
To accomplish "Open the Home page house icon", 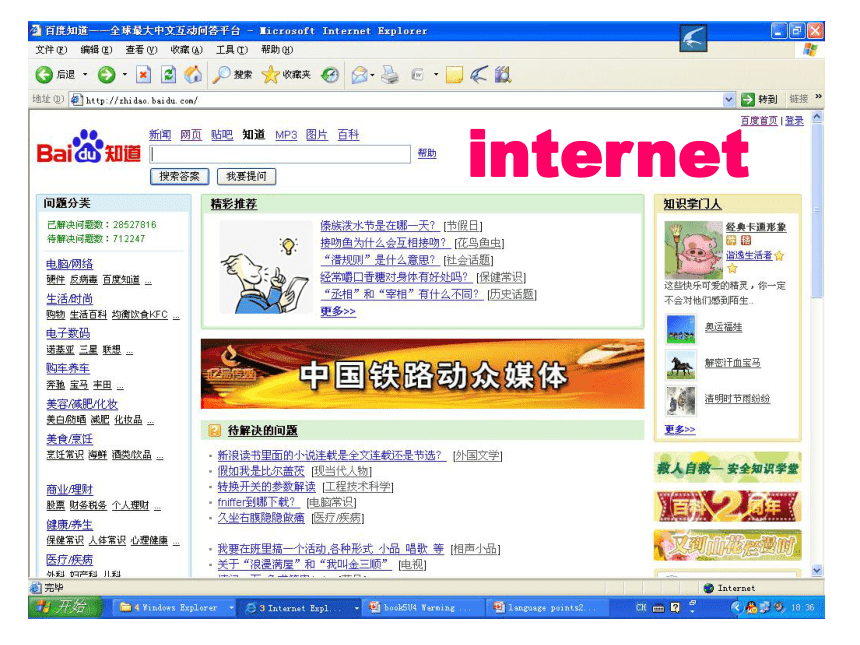I will tap(193, 75).
